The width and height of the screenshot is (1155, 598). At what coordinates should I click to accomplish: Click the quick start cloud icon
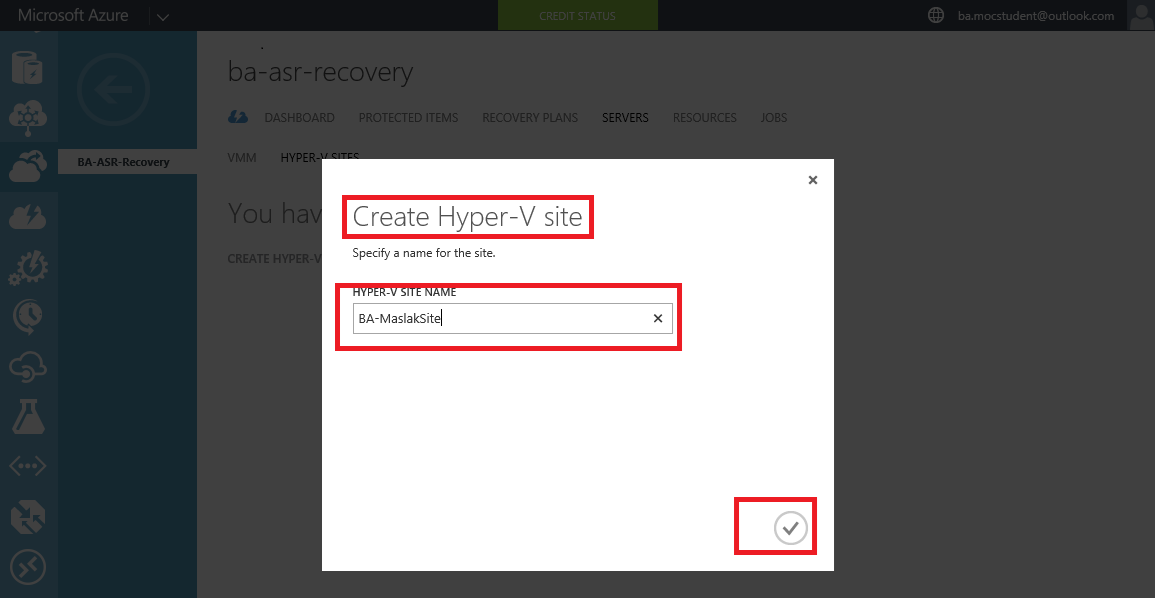pyautogui.click(x=237, y=117)
